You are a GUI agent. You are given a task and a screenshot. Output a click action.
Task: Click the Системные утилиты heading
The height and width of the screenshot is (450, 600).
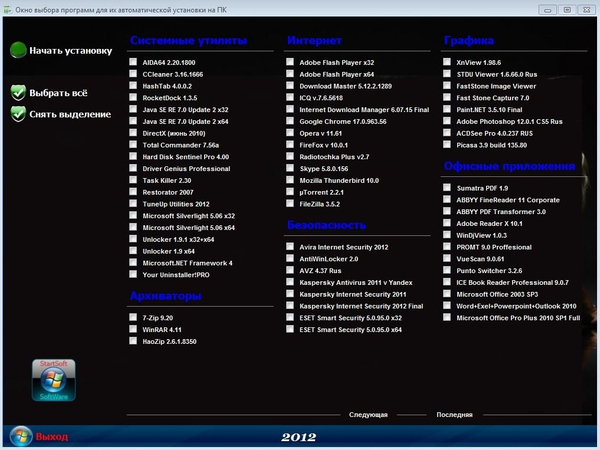188,41
